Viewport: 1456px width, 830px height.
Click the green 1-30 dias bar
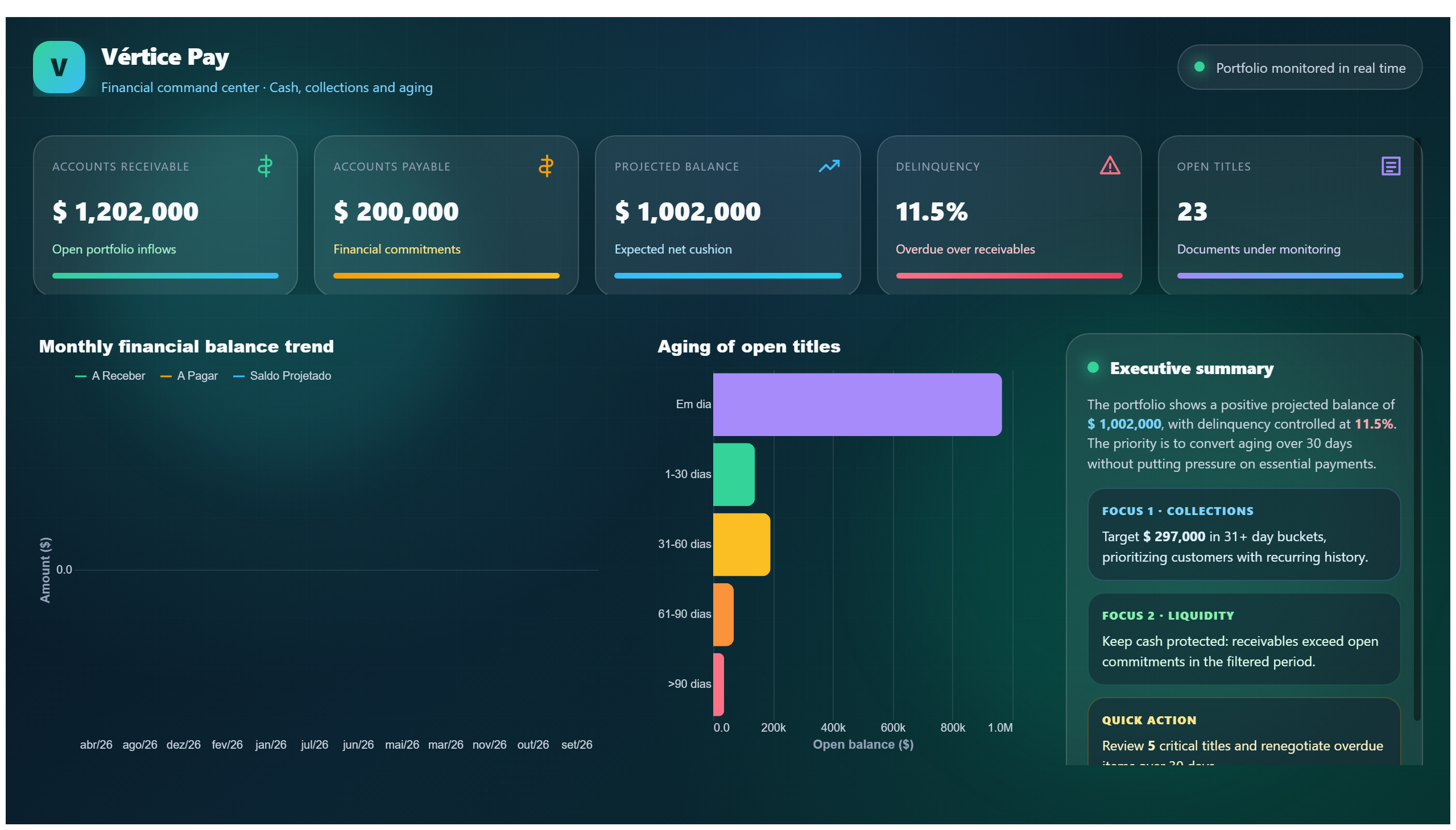click(734, 474)
